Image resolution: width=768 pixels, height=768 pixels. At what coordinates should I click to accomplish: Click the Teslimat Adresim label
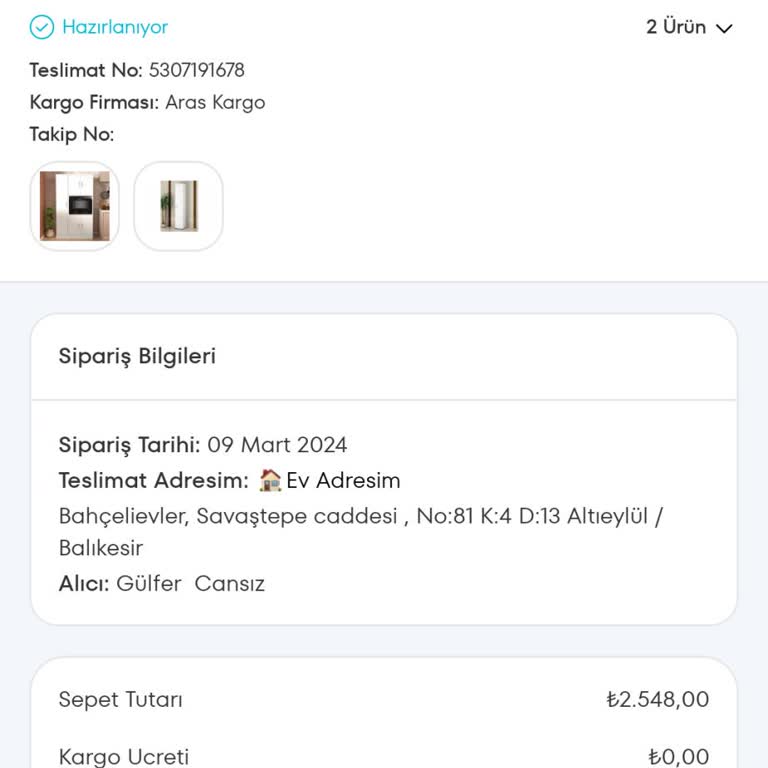pos(153,480)
